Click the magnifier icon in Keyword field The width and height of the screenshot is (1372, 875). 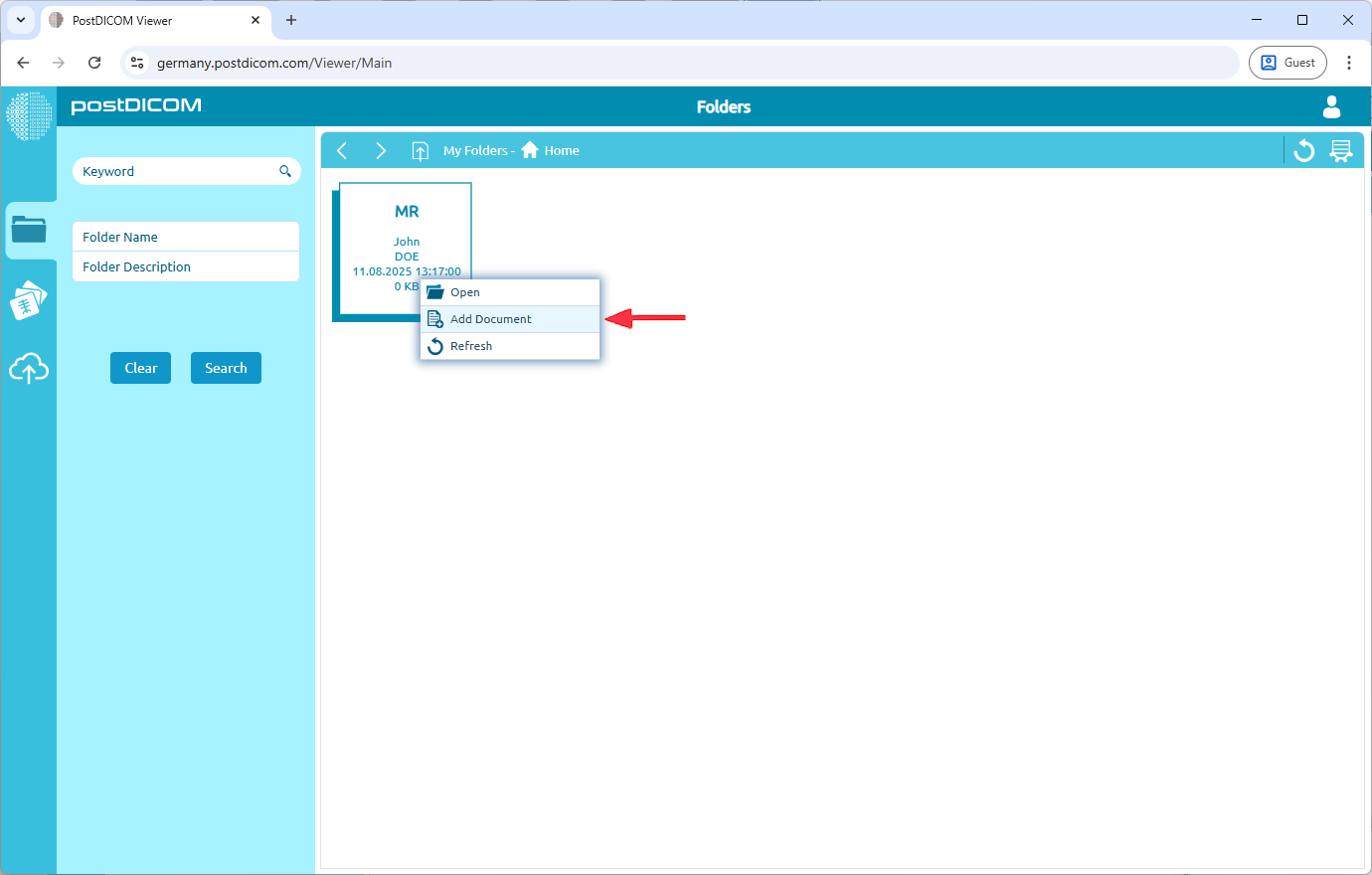[x=285, y=171]
